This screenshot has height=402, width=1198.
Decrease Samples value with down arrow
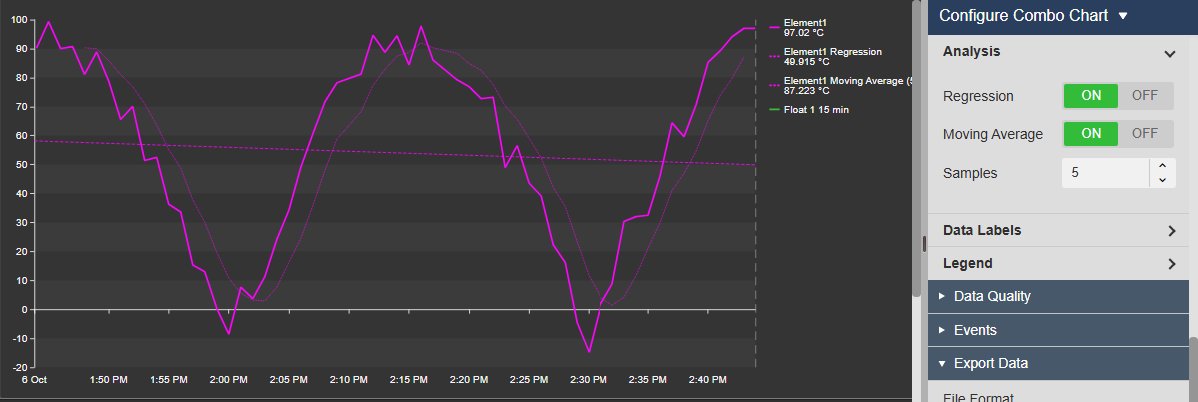tap(1162, 180)
